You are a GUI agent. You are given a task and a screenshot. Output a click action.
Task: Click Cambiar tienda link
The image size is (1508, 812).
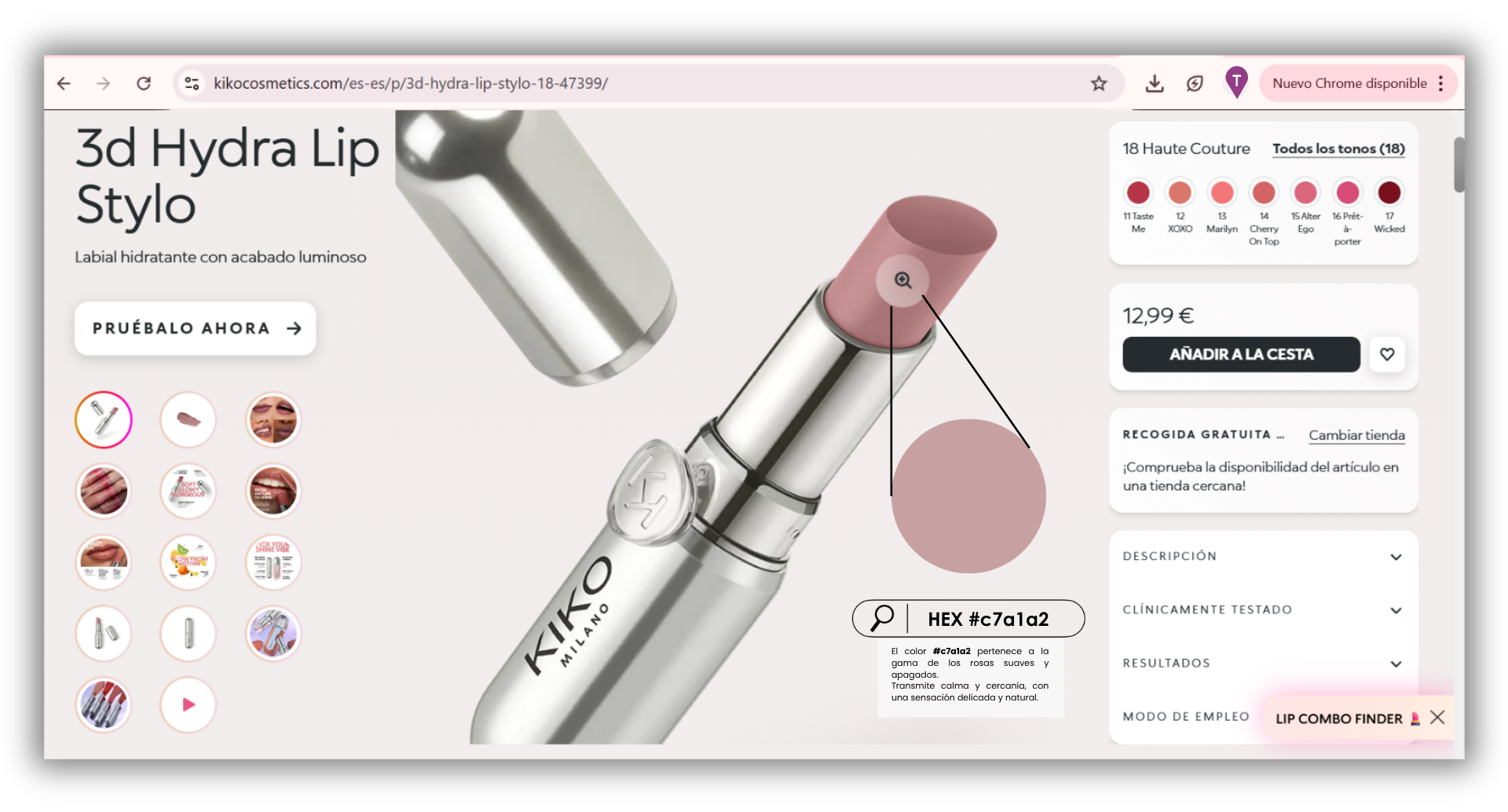(x=1356, y=435)
